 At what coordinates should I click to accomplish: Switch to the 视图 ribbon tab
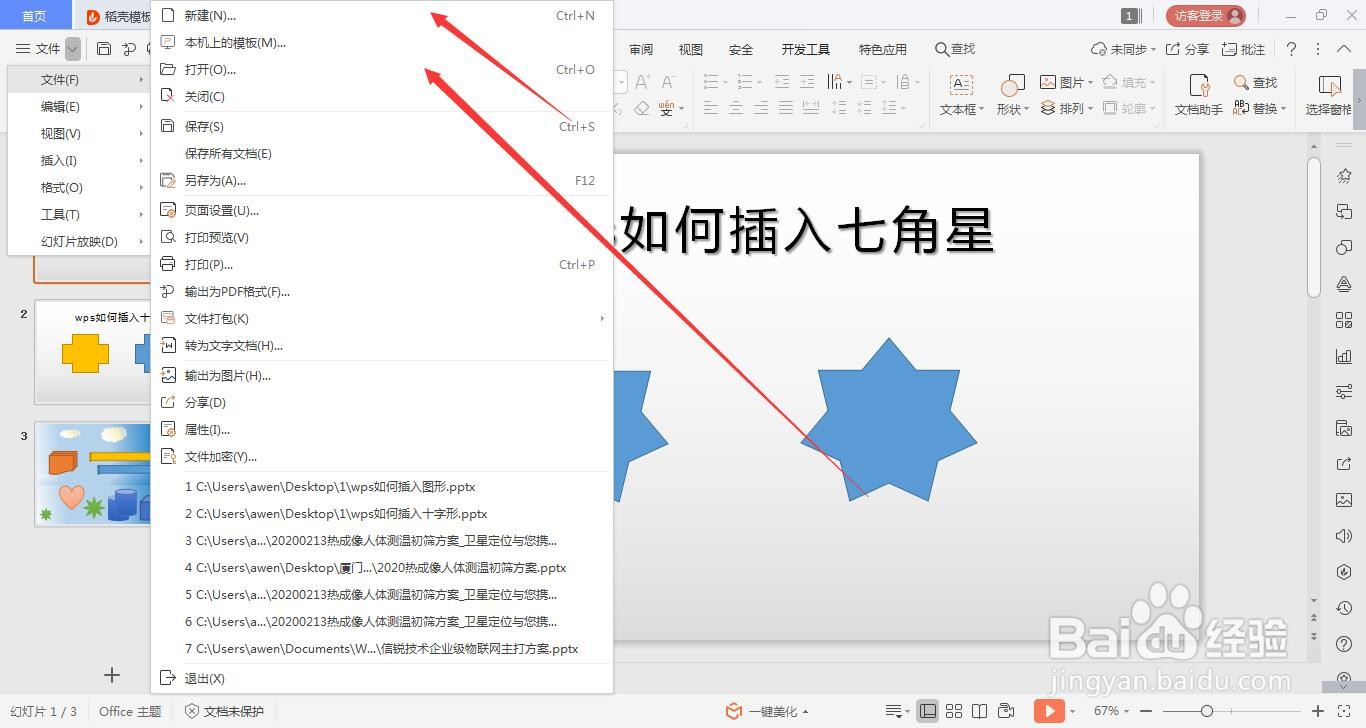689,48
